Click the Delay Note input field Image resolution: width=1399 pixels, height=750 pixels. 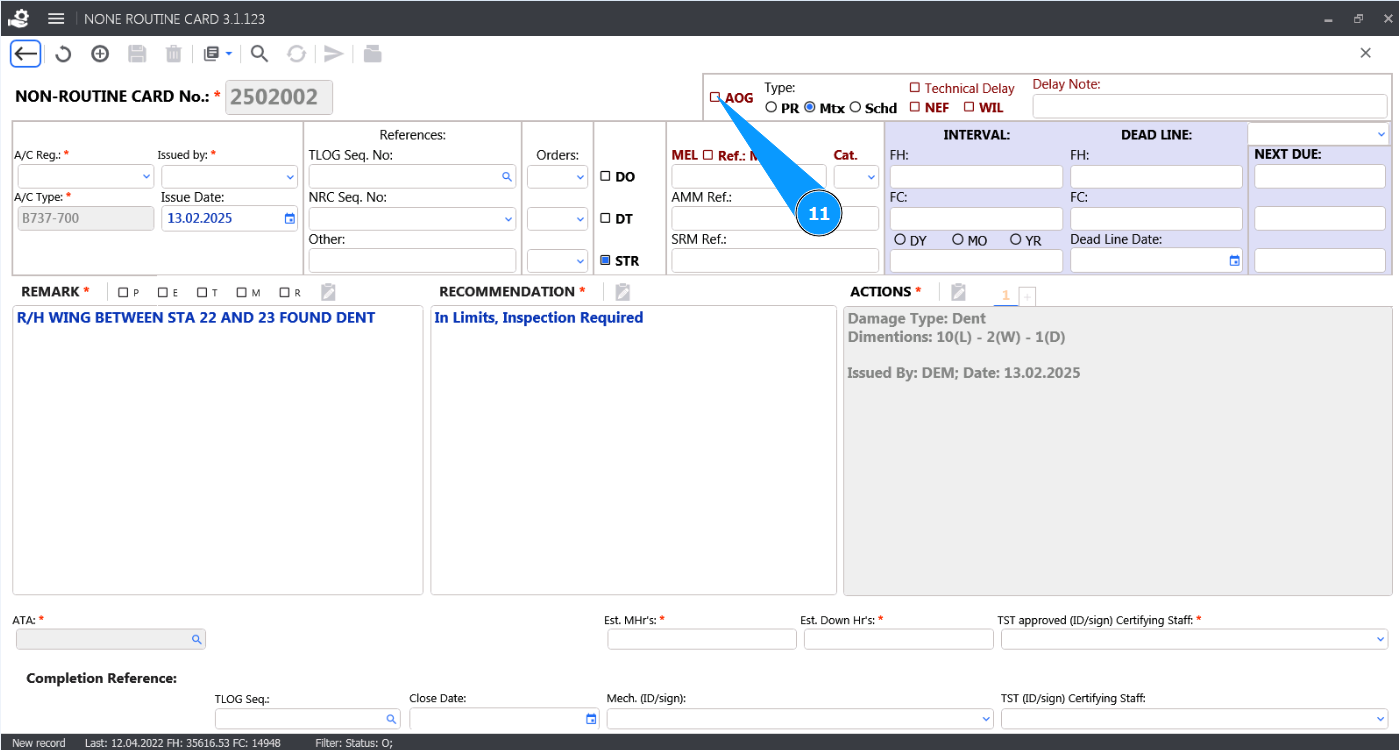1209,106
